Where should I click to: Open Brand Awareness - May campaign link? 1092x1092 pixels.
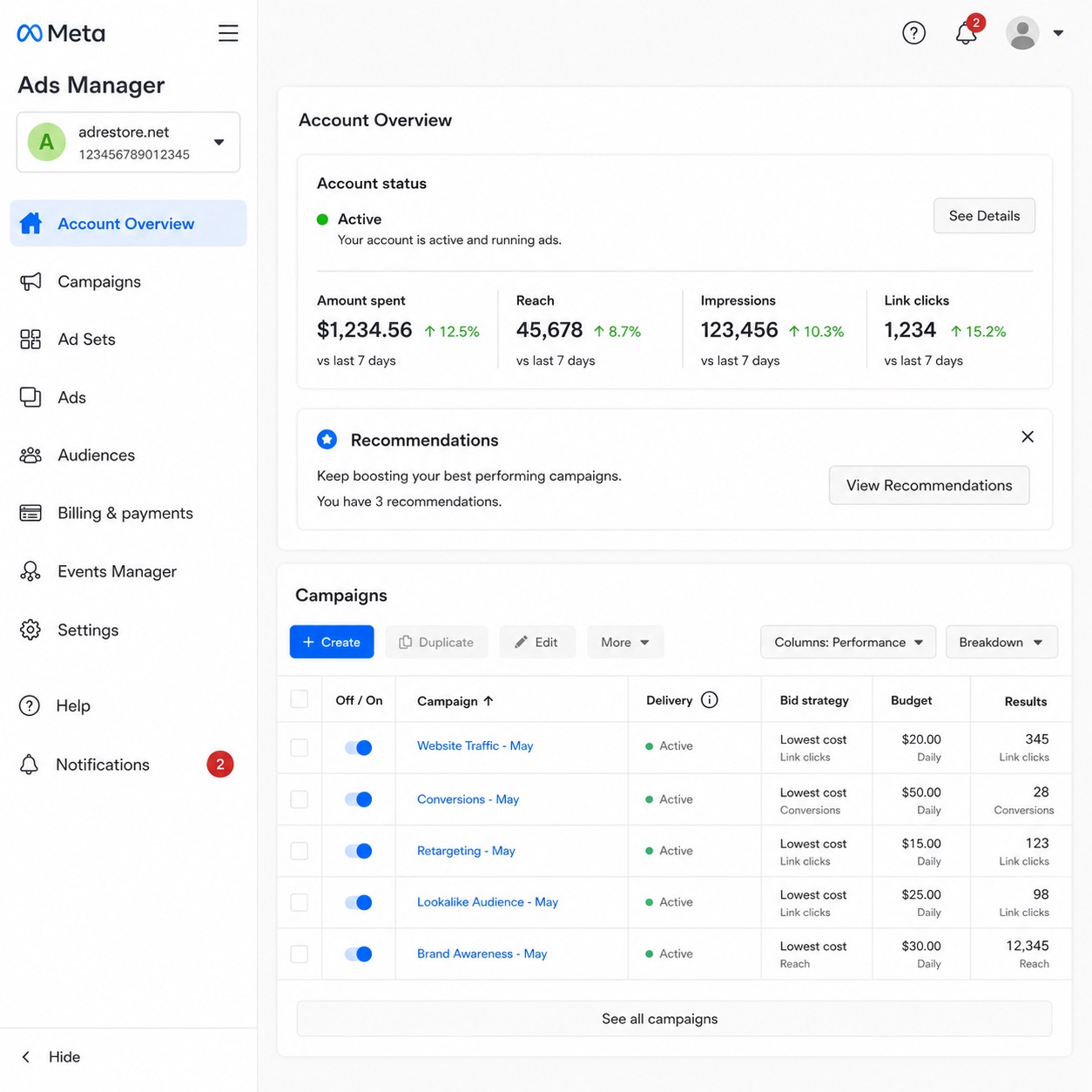tap(482, 954)
